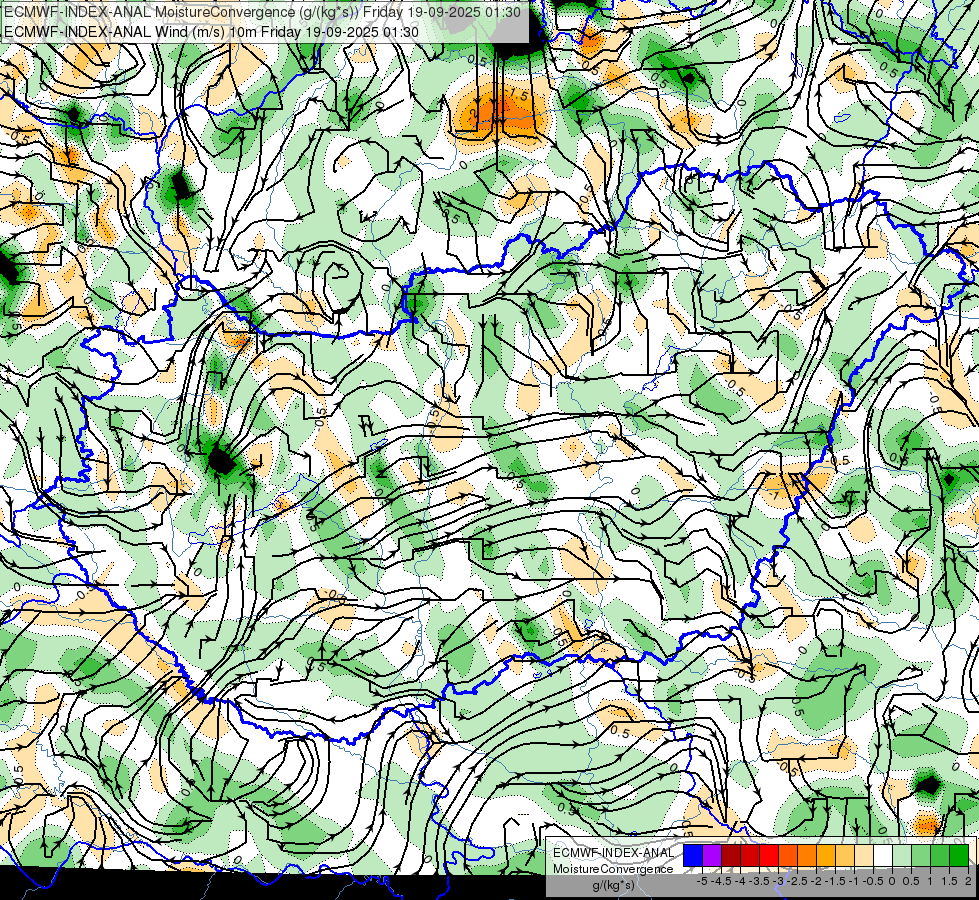This screenshot has height=900, width=979.
Task: Choose the amber swatch between -2 and -1.5
Action: click(x=825, y=855)
